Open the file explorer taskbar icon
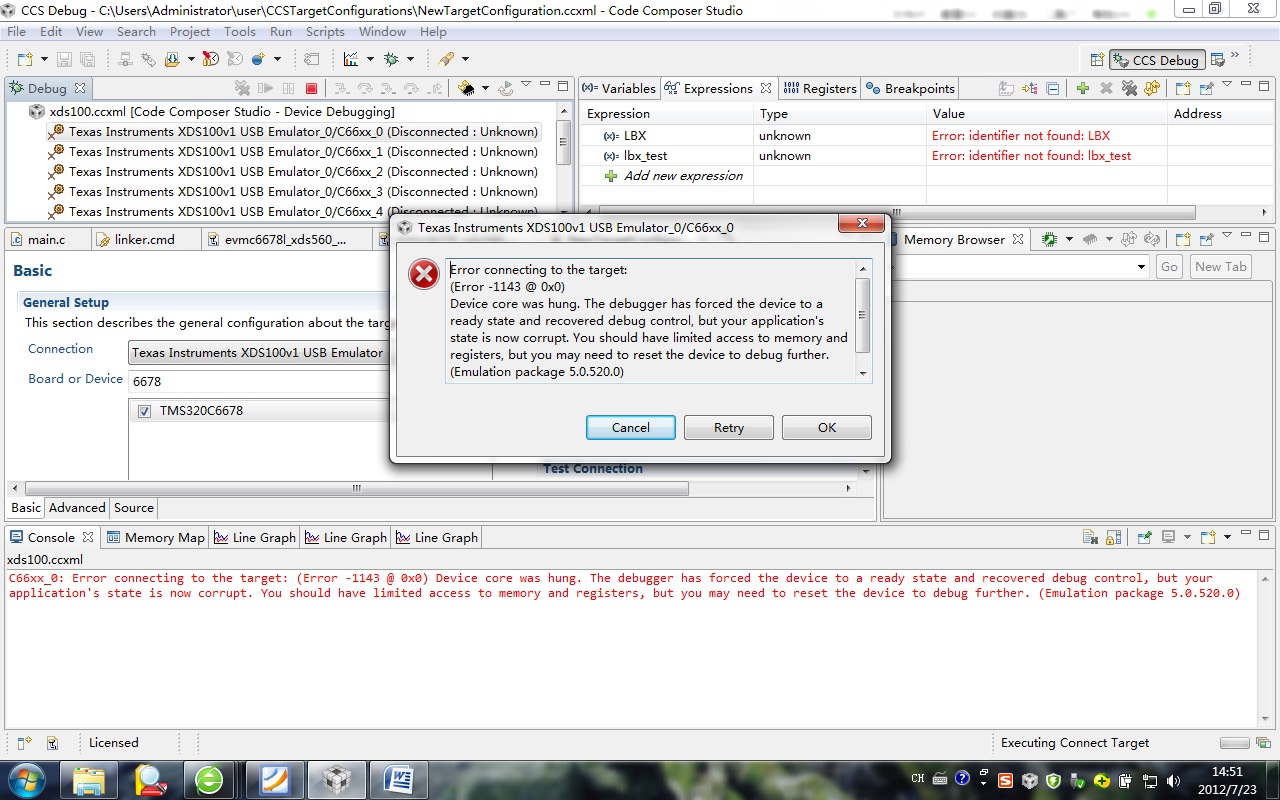 click(89, 779)
